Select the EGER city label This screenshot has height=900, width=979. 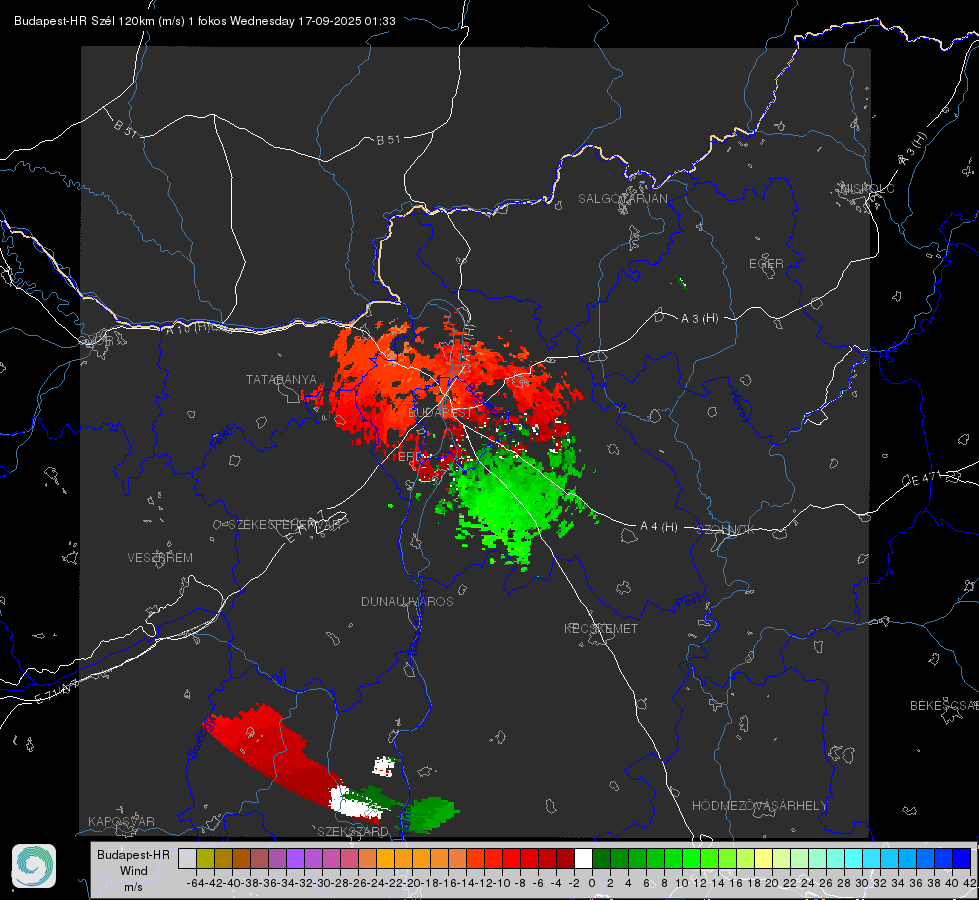(x=766, y=264)
